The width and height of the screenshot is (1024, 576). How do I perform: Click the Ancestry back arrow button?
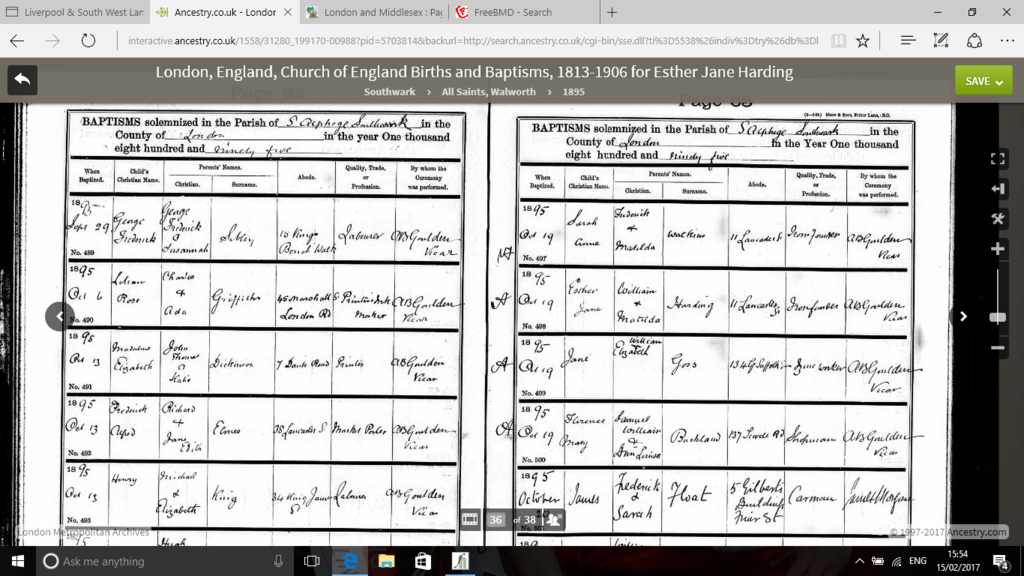(x=22, y=80)
